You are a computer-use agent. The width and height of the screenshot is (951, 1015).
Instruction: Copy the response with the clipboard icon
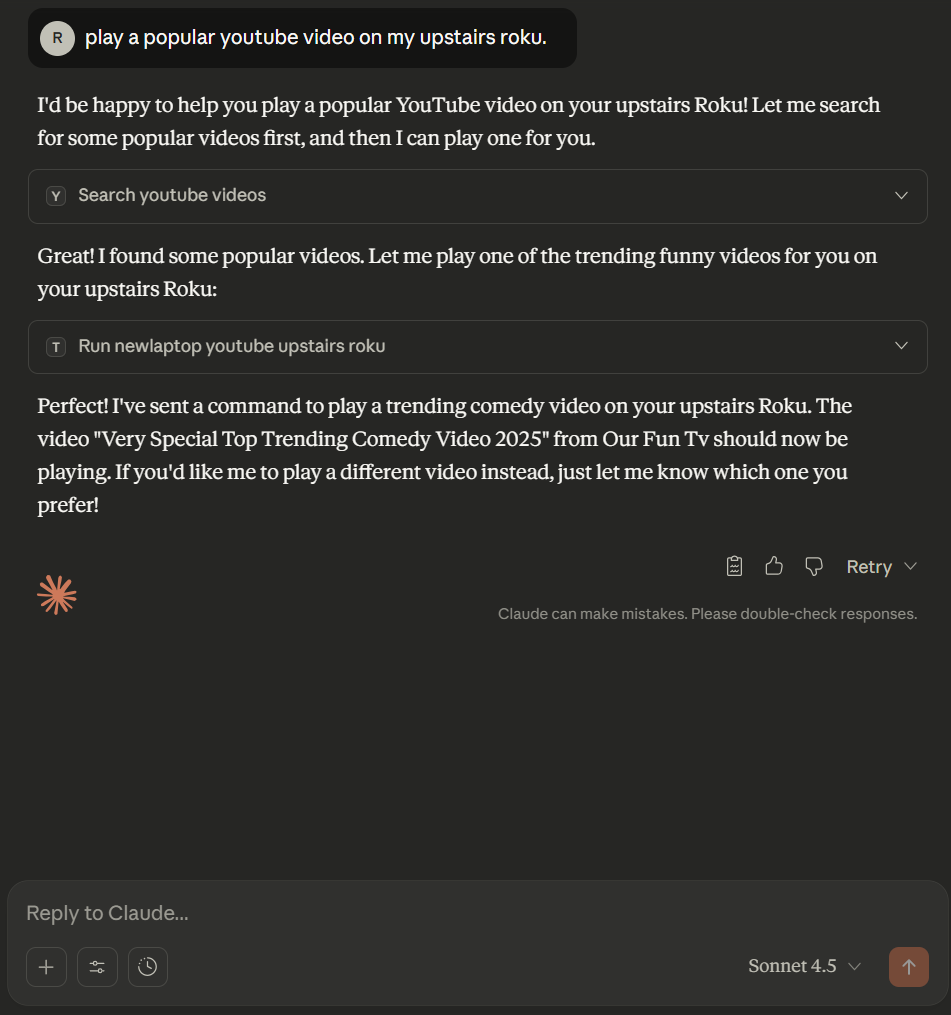click(x=734, y=567)
